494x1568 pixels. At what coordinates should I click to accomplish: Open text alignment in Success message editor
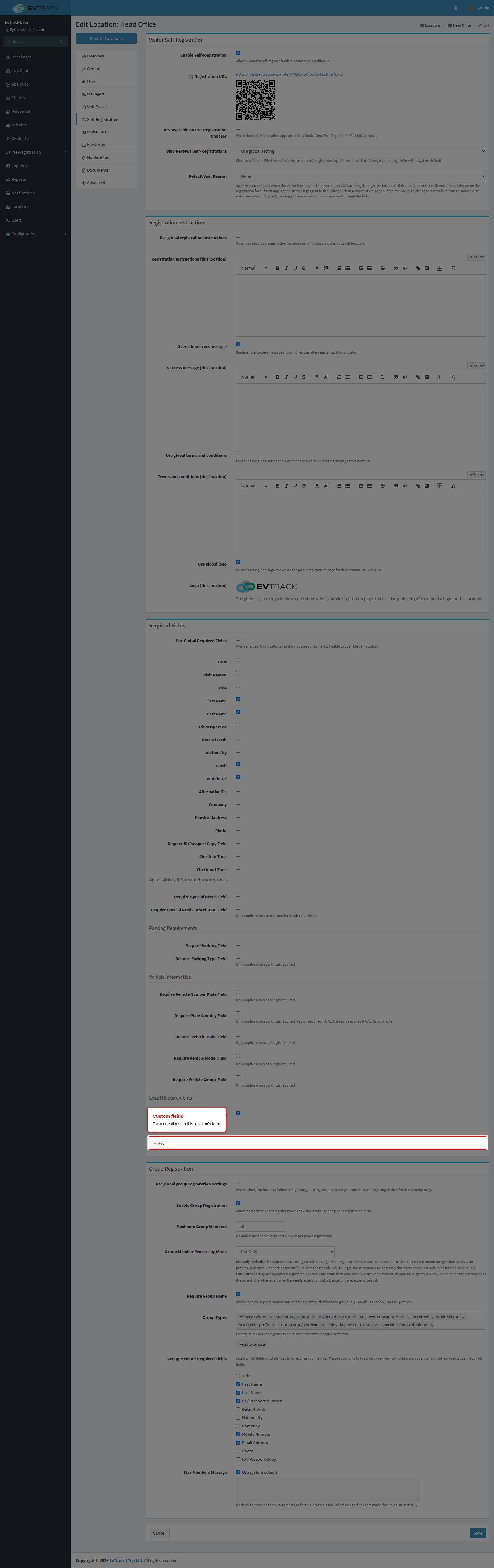click(x=383, y=377)
